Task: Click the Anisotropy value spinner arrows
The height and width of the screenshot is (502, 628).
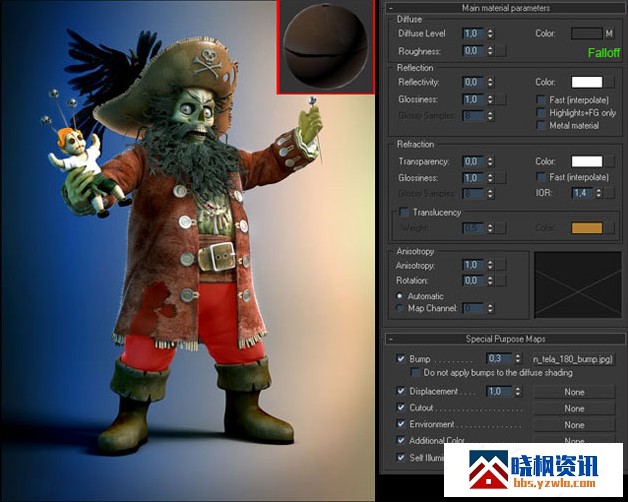Action: click(490, 265)
